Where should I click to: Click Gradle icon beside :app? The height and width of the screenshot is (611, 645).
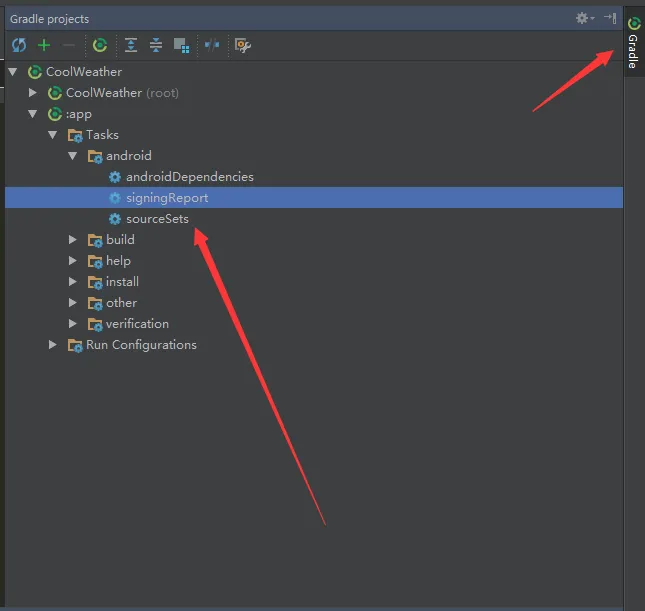(55, 114)
